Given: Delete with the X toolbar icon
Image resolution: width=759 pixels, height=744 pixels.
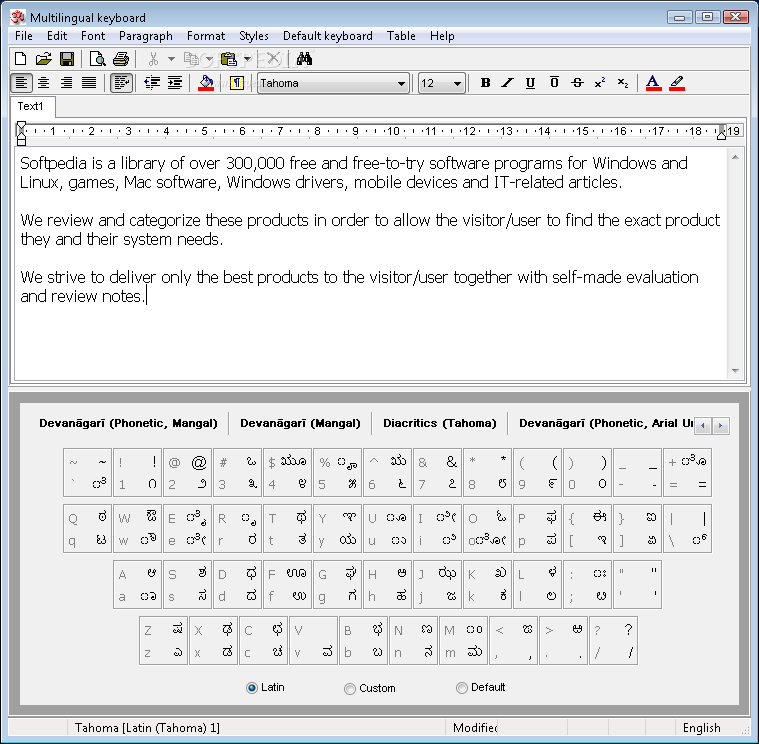Looking at the screenshot, I should (273, 59).
